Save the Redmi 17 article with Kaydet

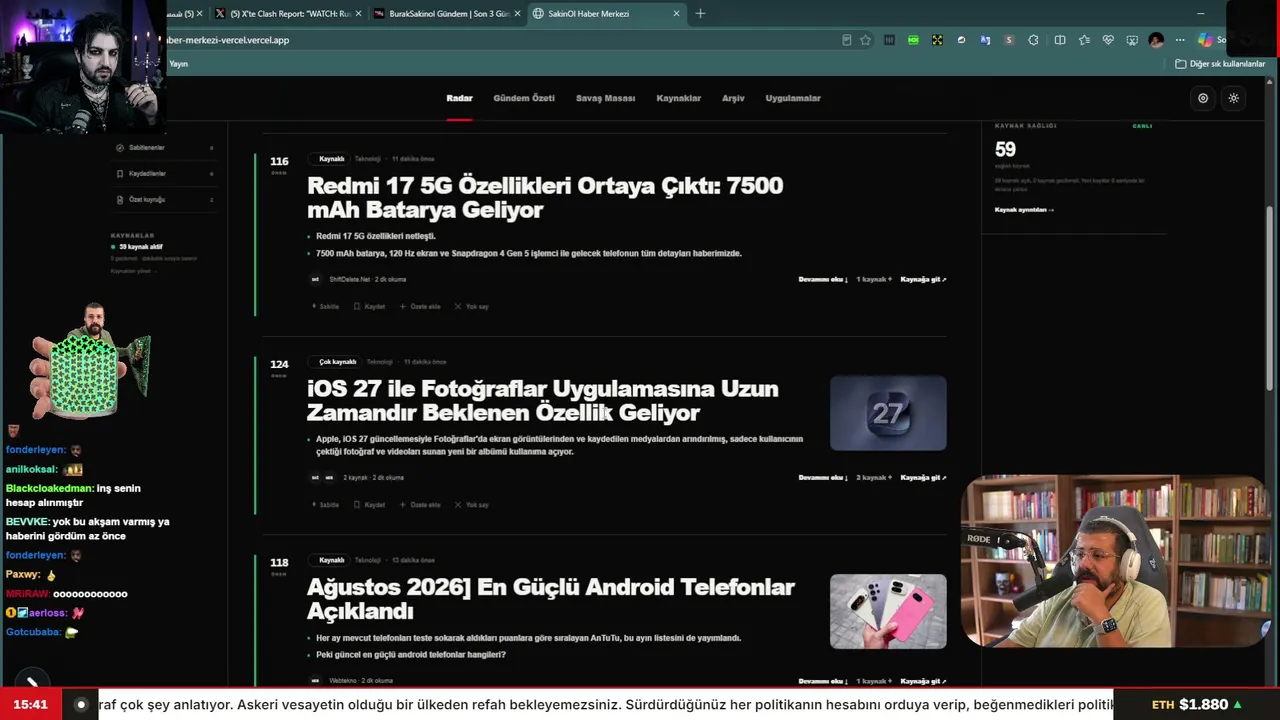point(369,307)
